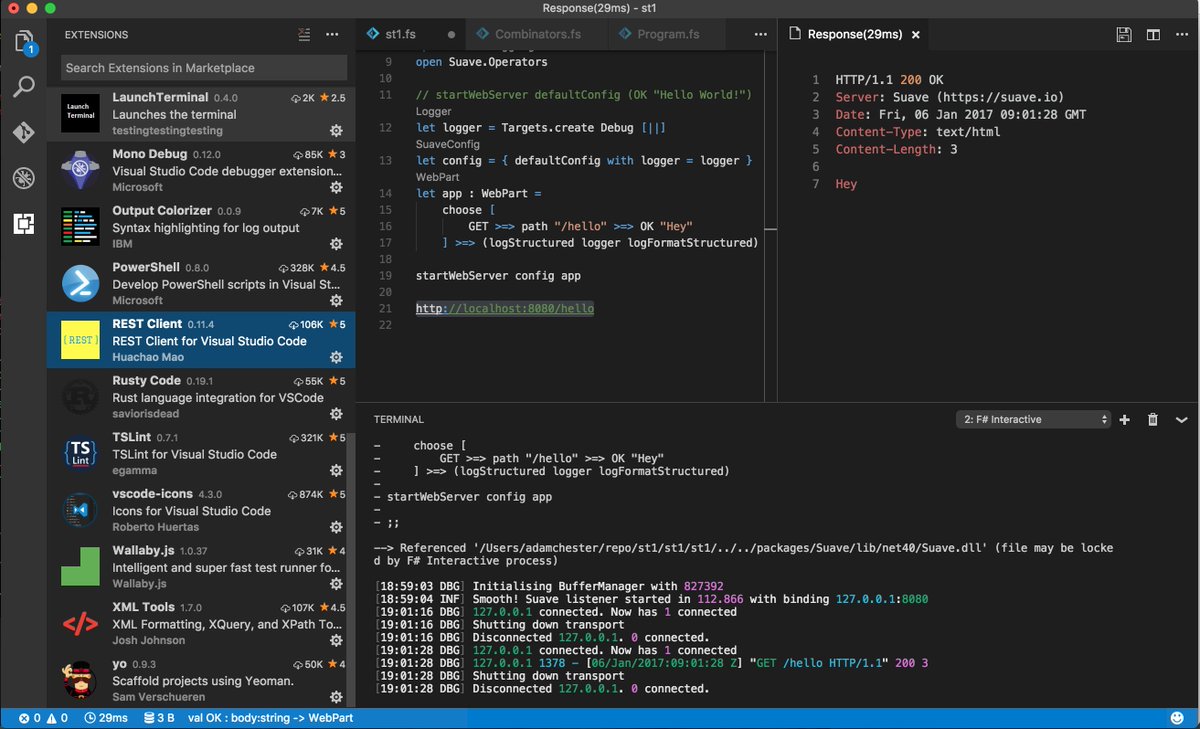Split the Response editor
Viewport: 1200px width, 729px height.
click(1153, 35)
